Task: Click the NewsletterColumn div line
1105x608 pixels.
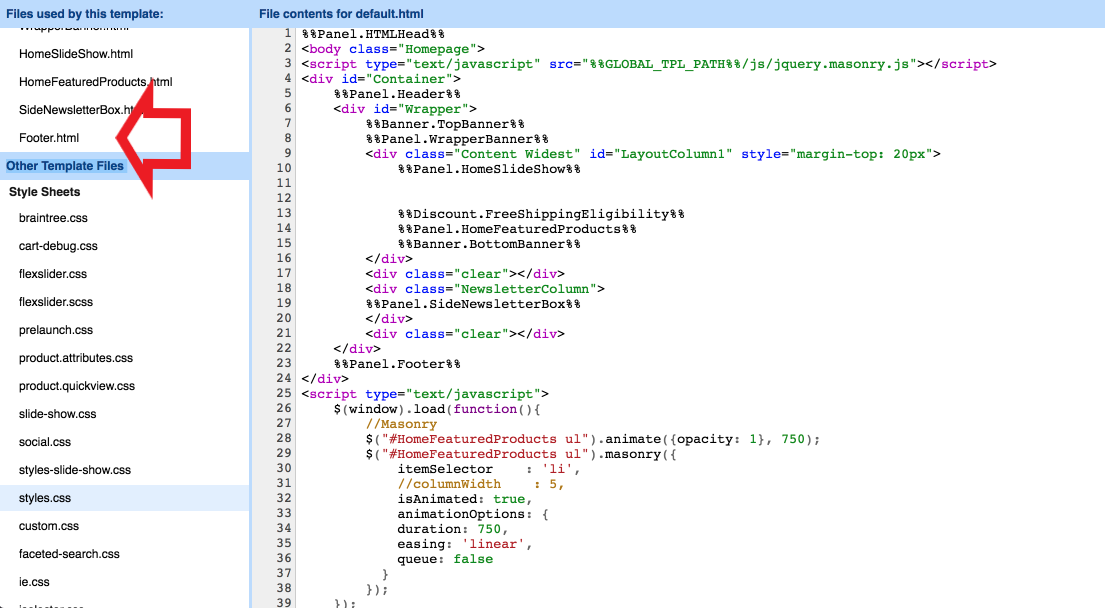Action: click(485, 289)
